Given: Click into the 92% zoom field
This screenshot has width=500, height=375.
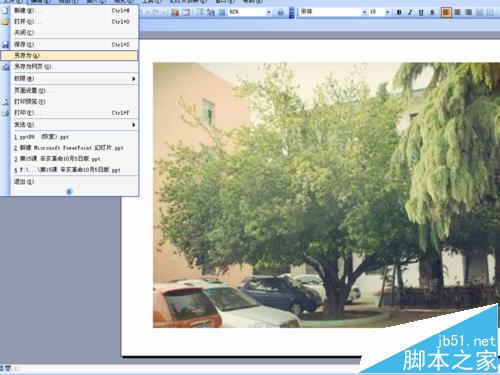Looking at the screenshot, I should point(247,12).
